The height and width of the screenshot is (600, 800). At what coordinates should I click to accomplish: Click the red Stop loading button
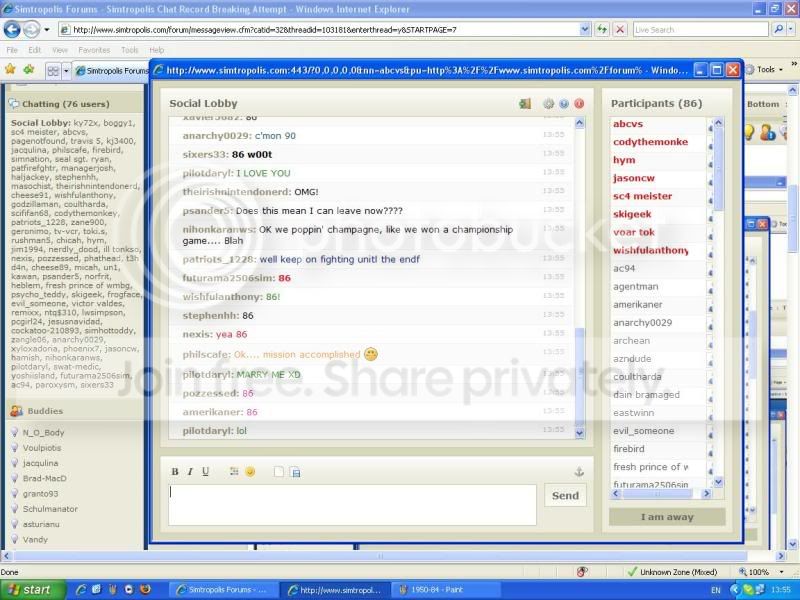(x=620, y=30)
